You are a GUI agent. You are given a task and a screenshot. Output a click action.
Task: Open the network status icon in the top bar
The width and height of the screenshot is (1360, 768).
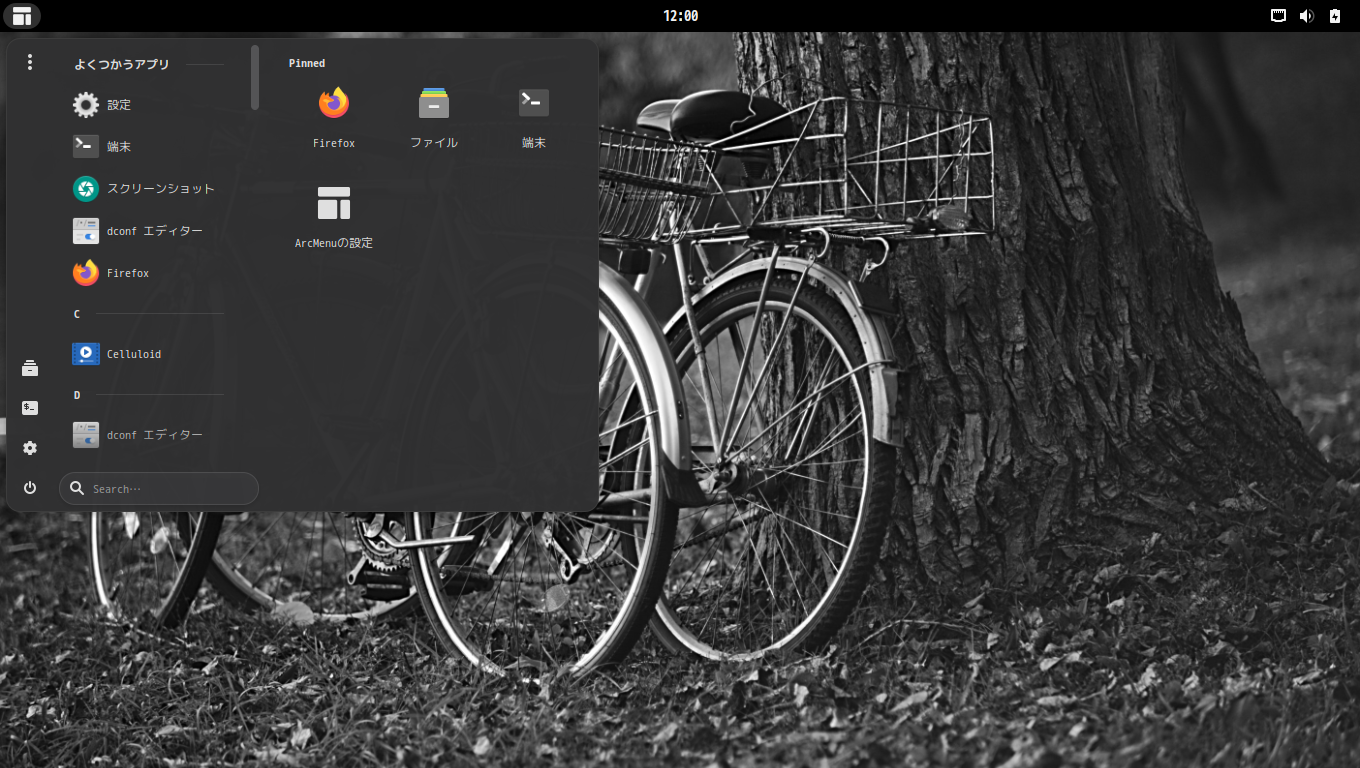click(1278, 15)
